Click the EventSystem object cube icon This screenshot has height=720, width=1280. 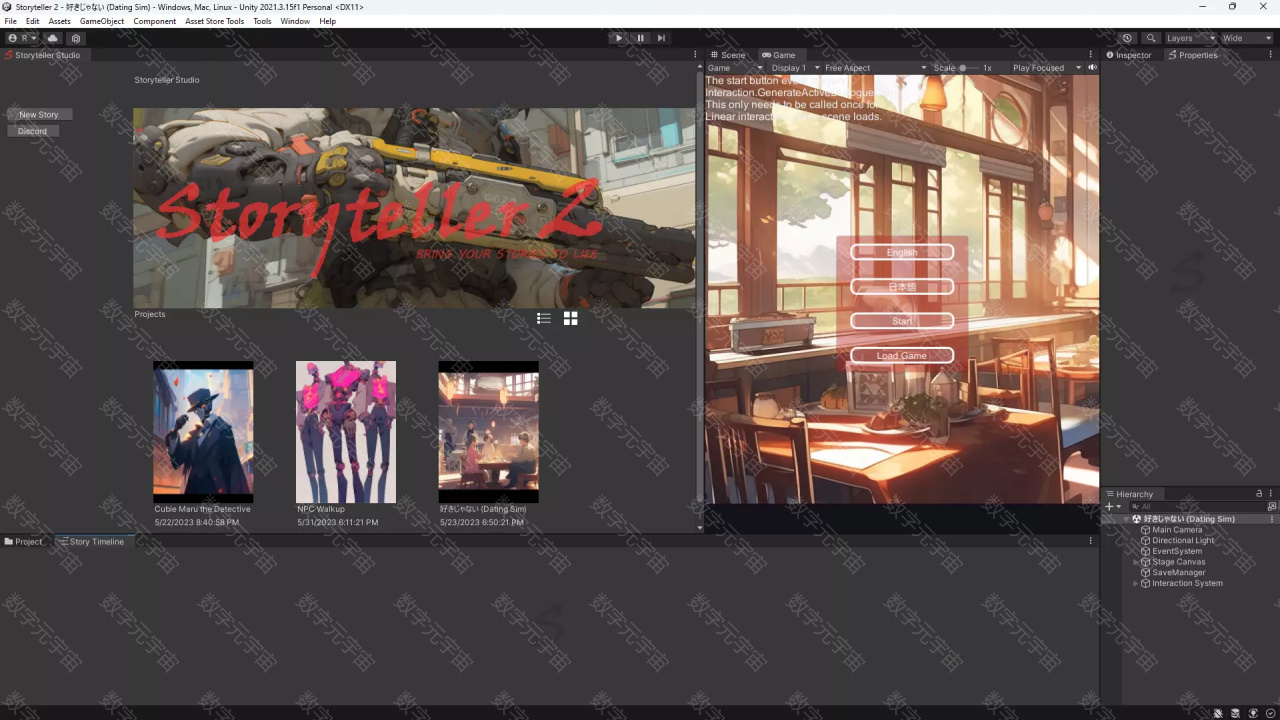1146,551
